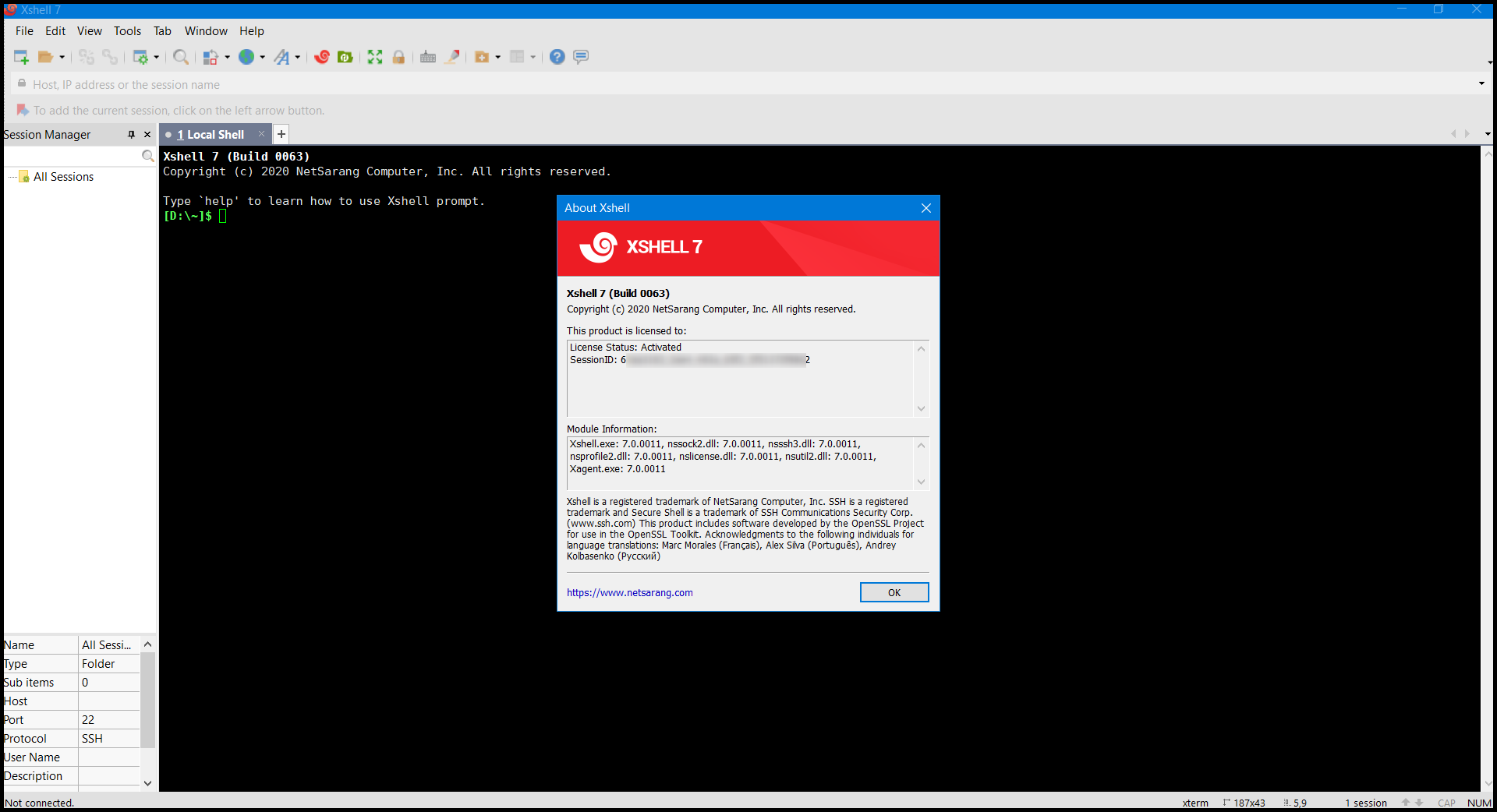Open the Window menu

point(206,31)
